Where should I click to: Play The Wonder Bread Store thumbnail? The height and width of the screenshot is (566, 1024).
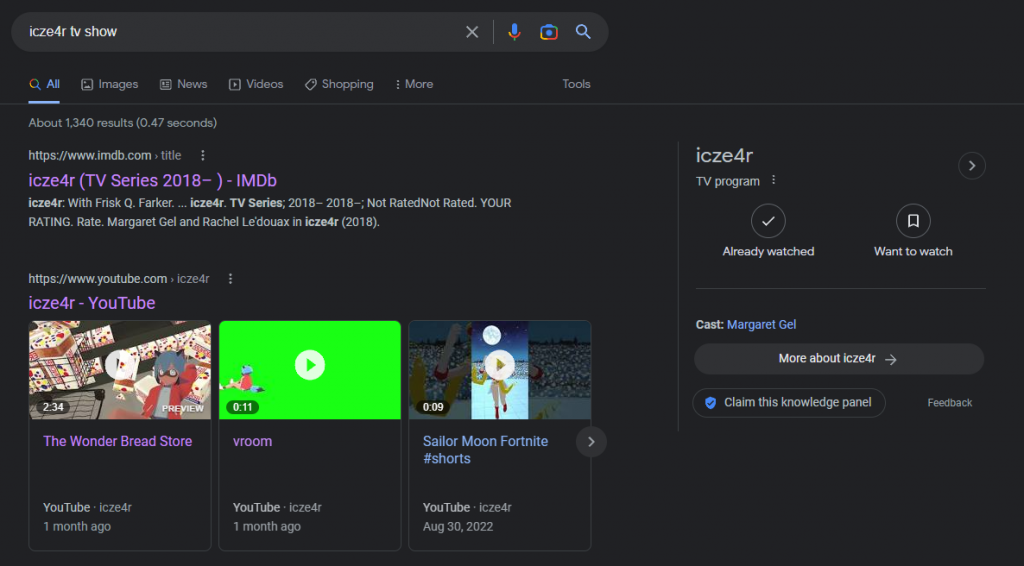tap(120, 369)
